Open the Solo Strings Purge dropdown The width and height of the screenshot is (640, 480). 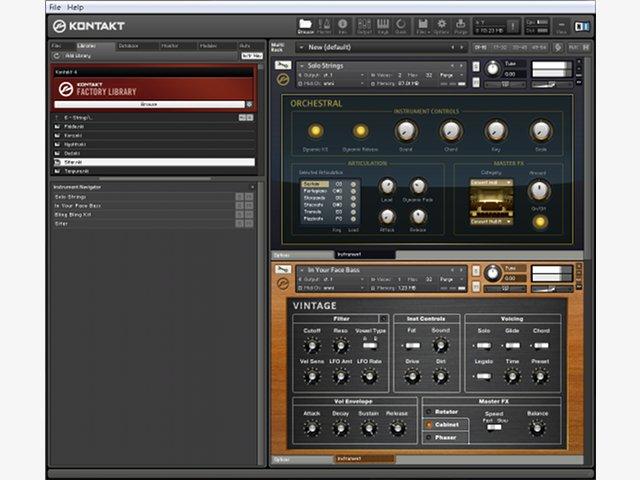[452, 76]
